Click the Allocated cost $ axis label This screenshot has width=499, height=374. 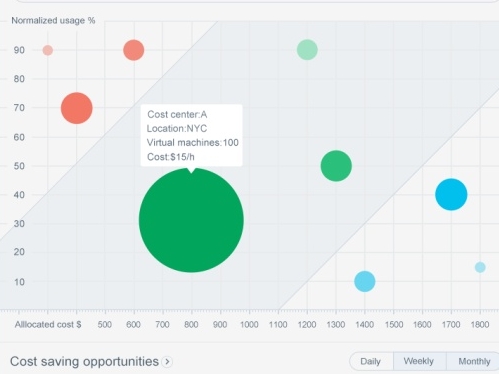point(48,324)
